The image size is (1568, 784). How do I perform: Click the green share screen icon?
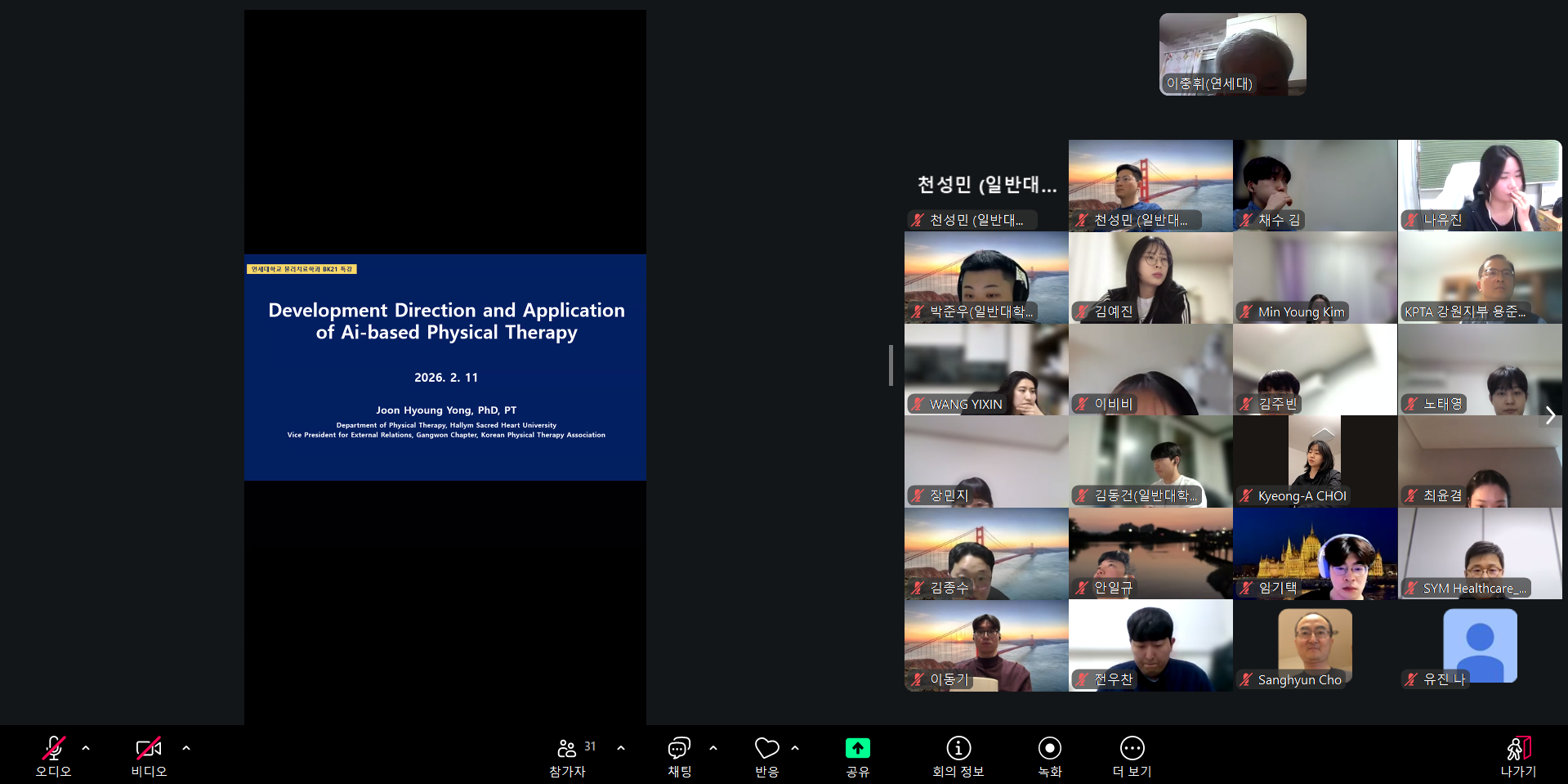point(857,748)
